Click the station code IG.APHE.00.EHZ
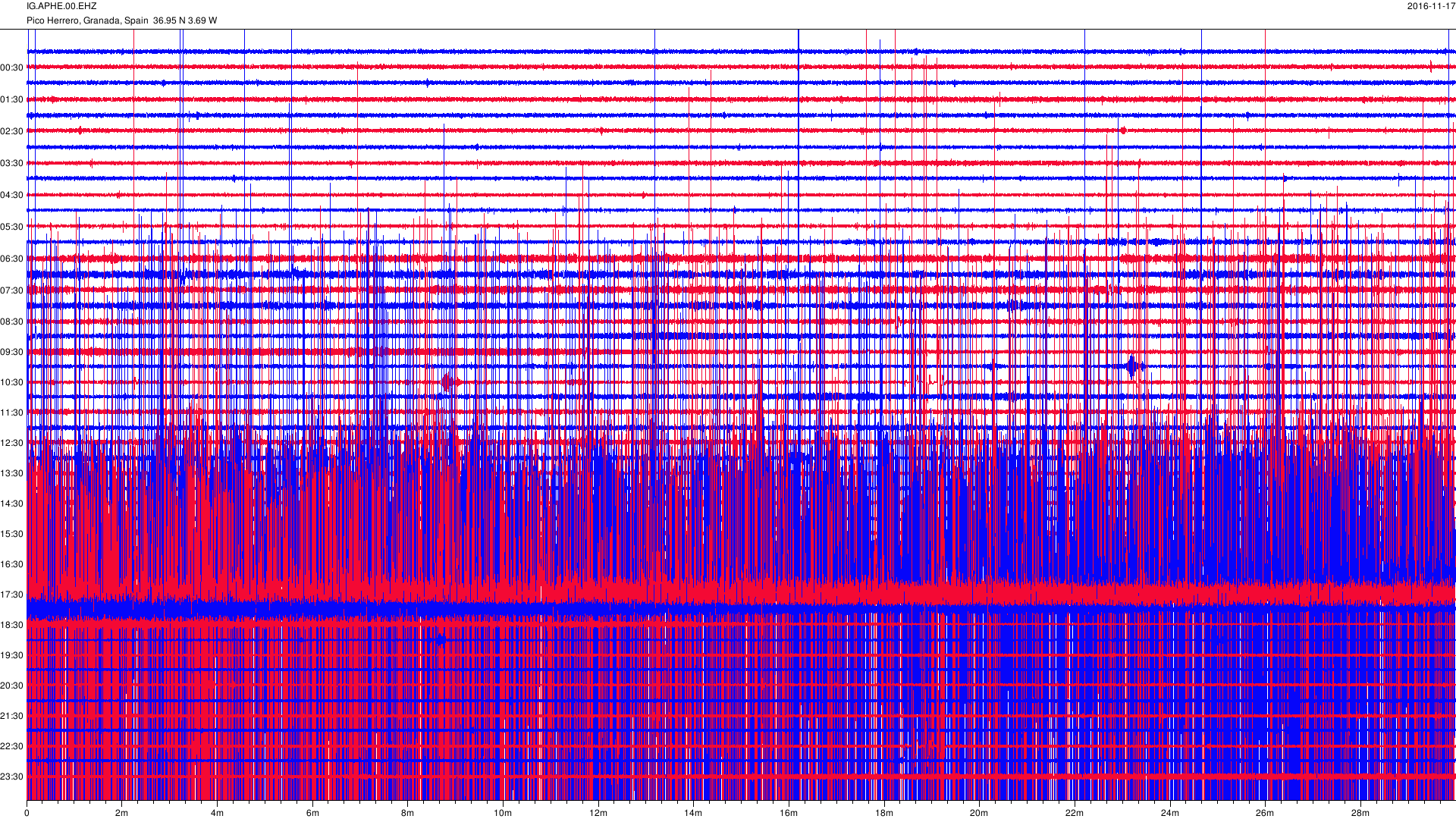 tap(61, 6)
